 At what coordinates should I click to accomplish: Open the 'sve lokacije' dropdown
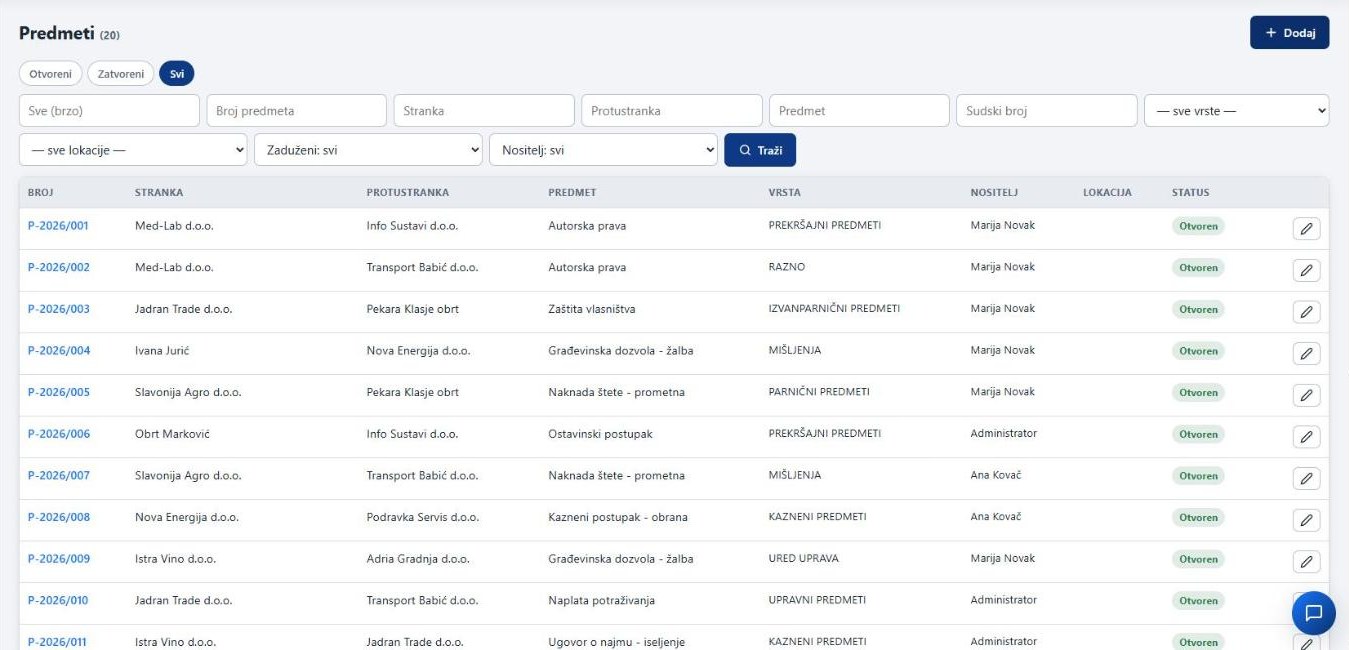pyautogui.click(x=133, y=150)
